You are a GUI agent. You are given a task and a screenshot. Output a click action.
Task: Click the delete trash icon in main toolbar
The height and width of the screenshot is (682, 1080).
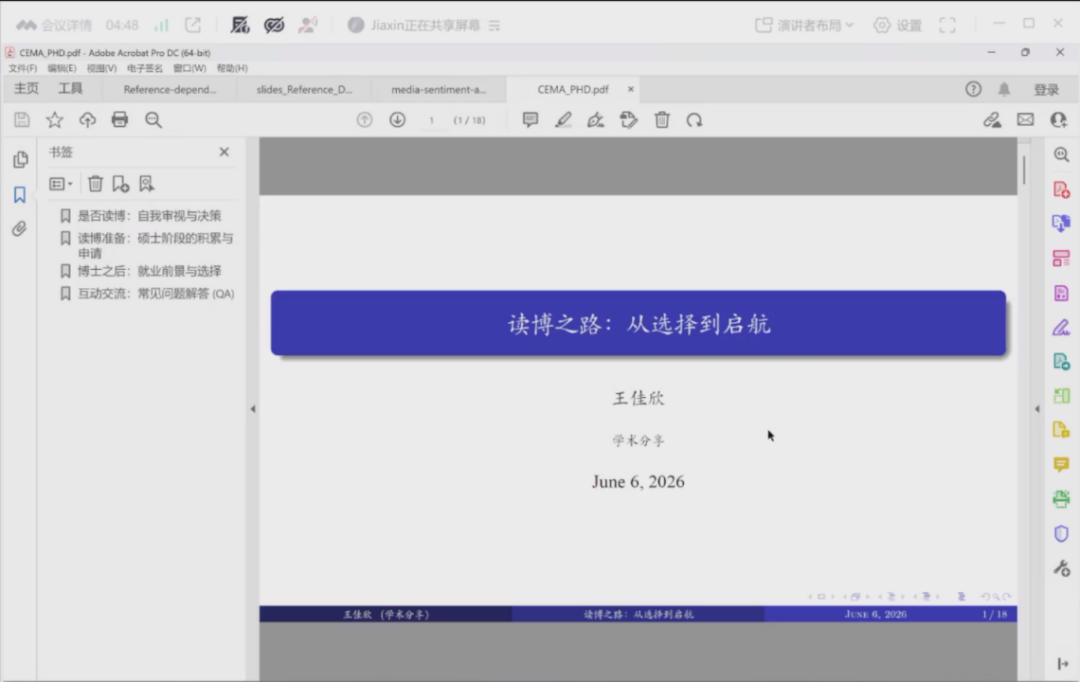point(662,120)
